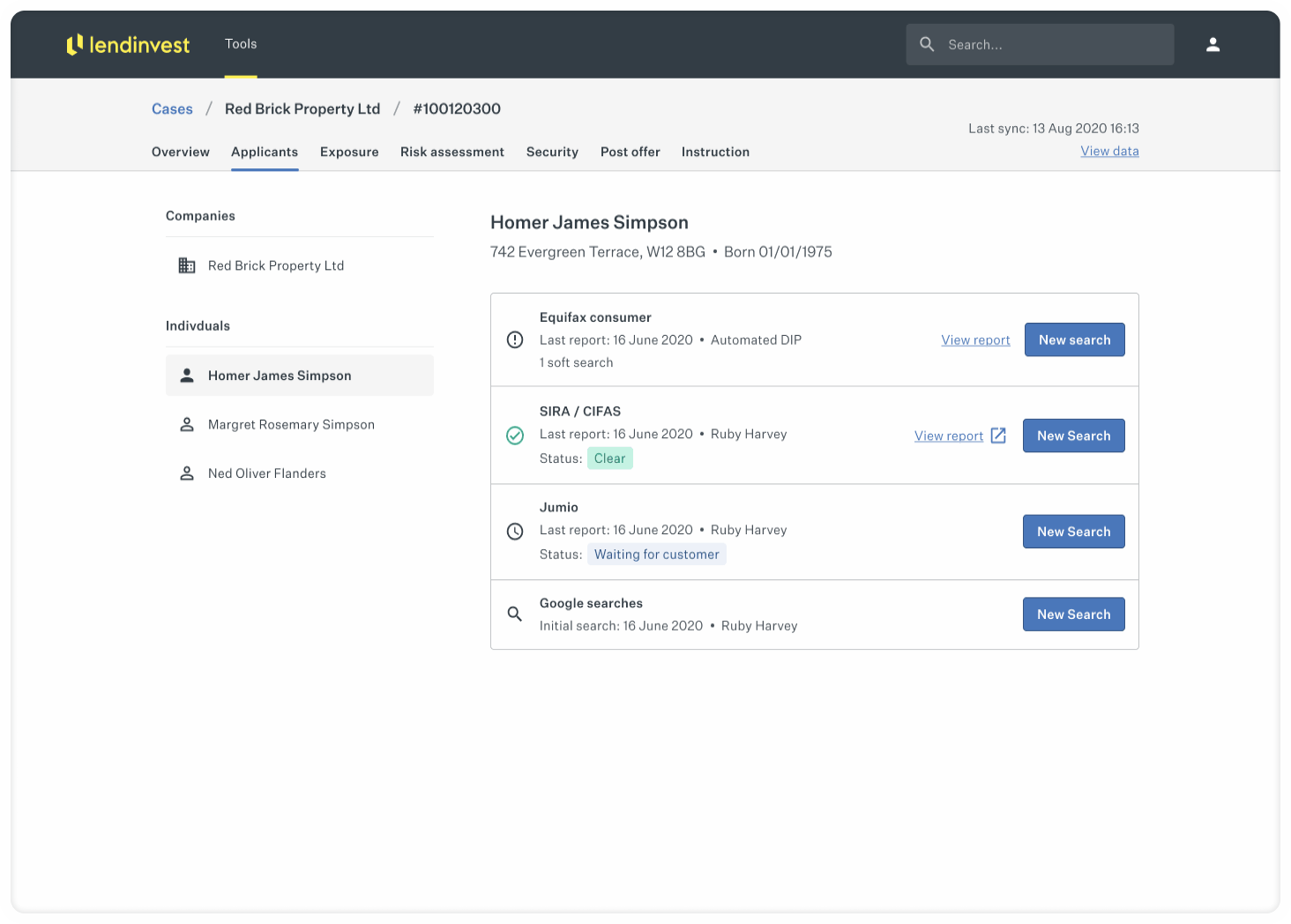Click the external link icon for SIRA report
The image size is (1291, 924).
coord(998,436)
